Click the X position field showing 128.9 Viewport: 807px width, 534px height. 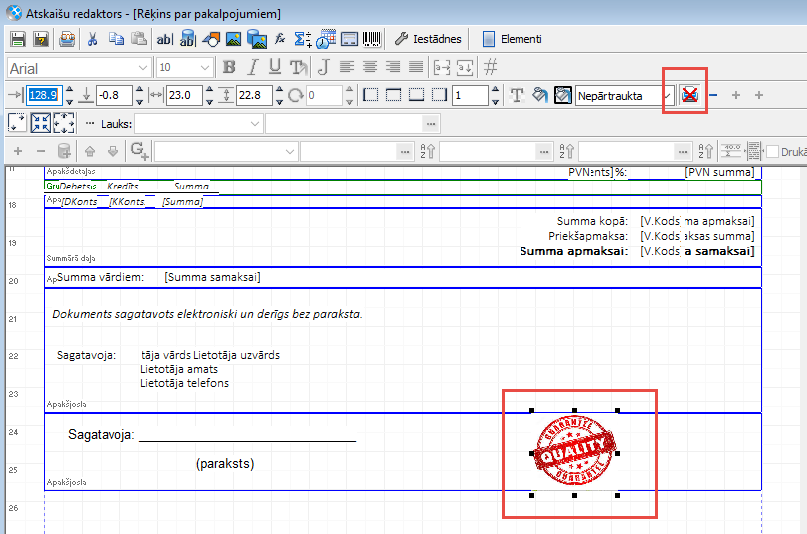(x=45, y=96)
